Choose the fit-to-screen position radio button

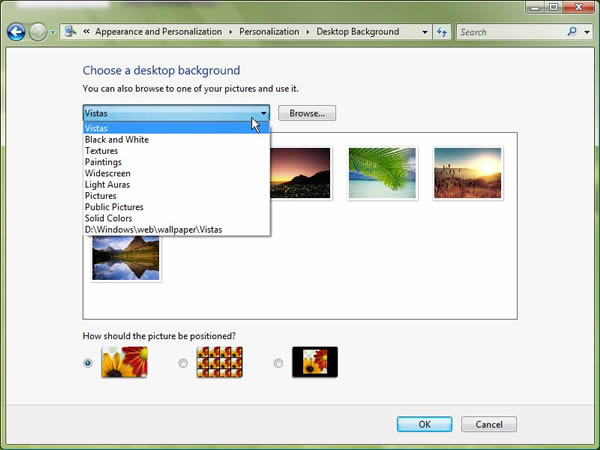tap(88, 363)
